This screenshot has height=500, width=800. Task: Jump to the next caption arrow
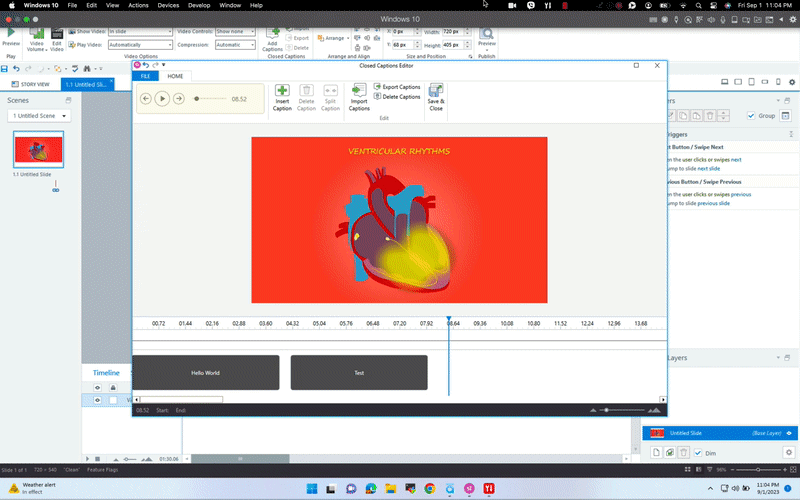pyautogui.click(x=179, y=99)
